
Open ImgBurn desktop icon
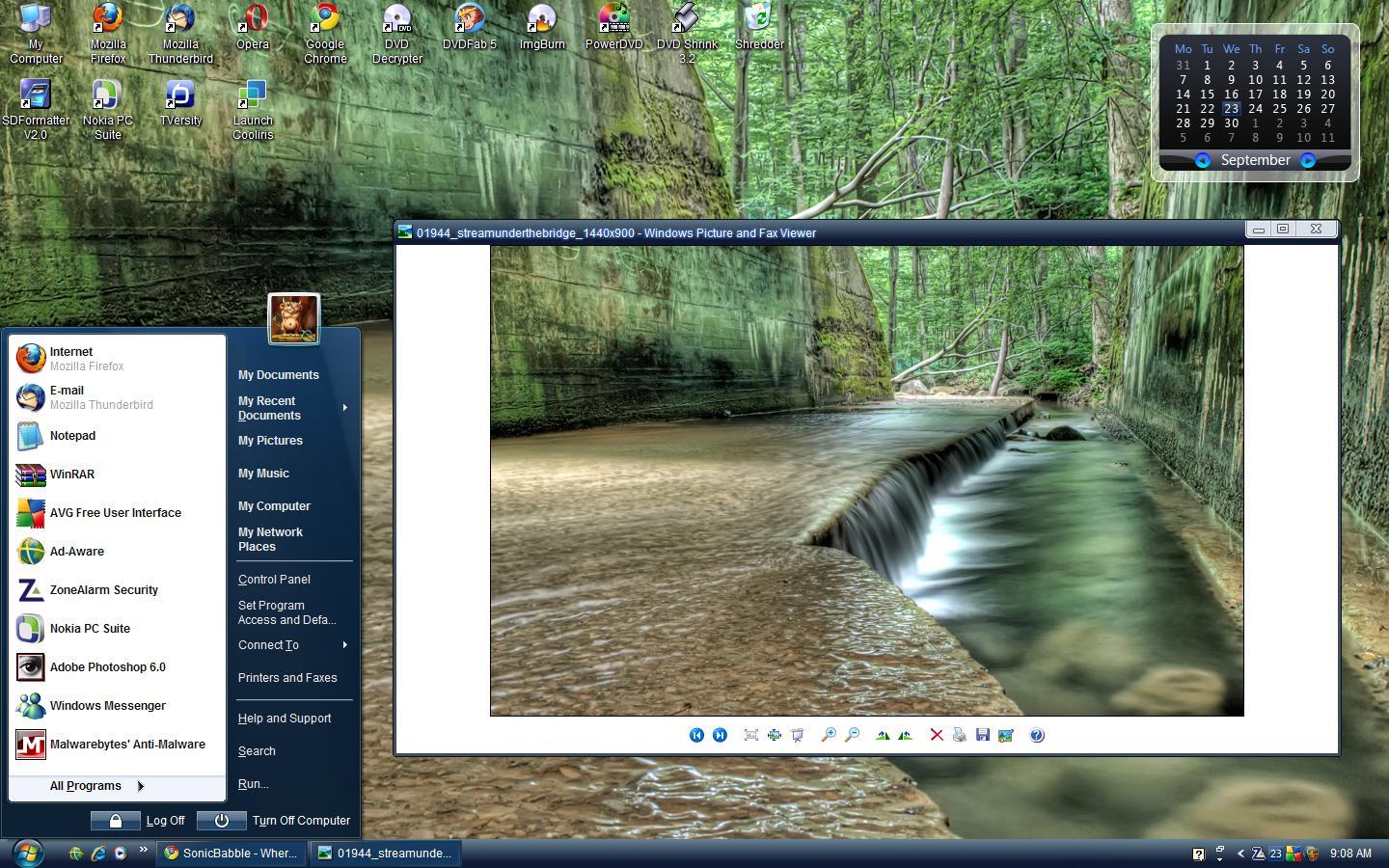pos(542,27)
